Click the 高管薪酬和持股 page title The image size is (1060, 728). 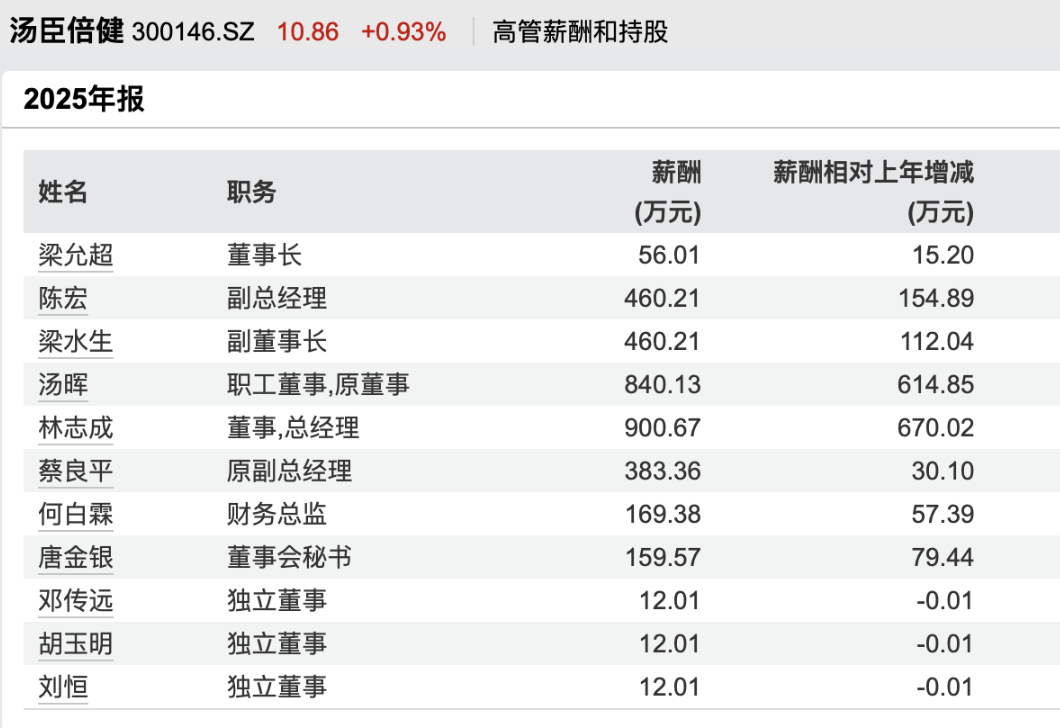[580, 32]
